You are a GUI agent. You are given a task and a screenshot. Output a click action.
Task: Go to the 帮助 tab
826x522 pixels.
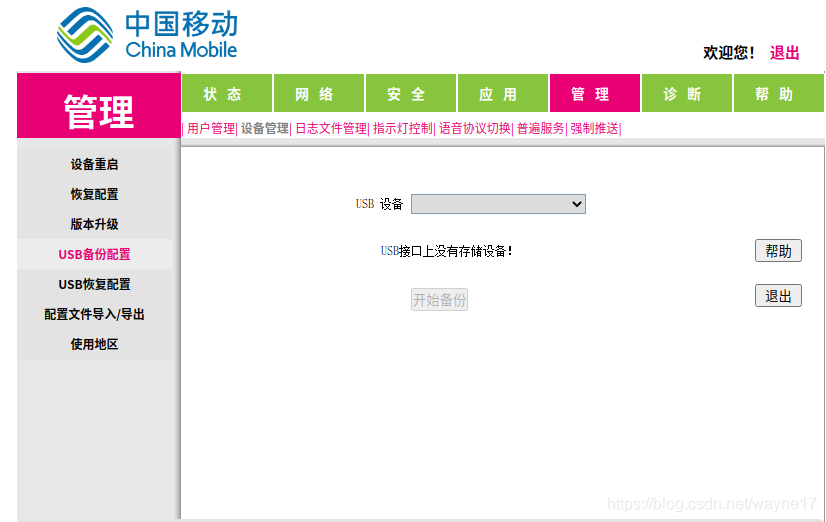pyautogui.click(x=779, y=93)
